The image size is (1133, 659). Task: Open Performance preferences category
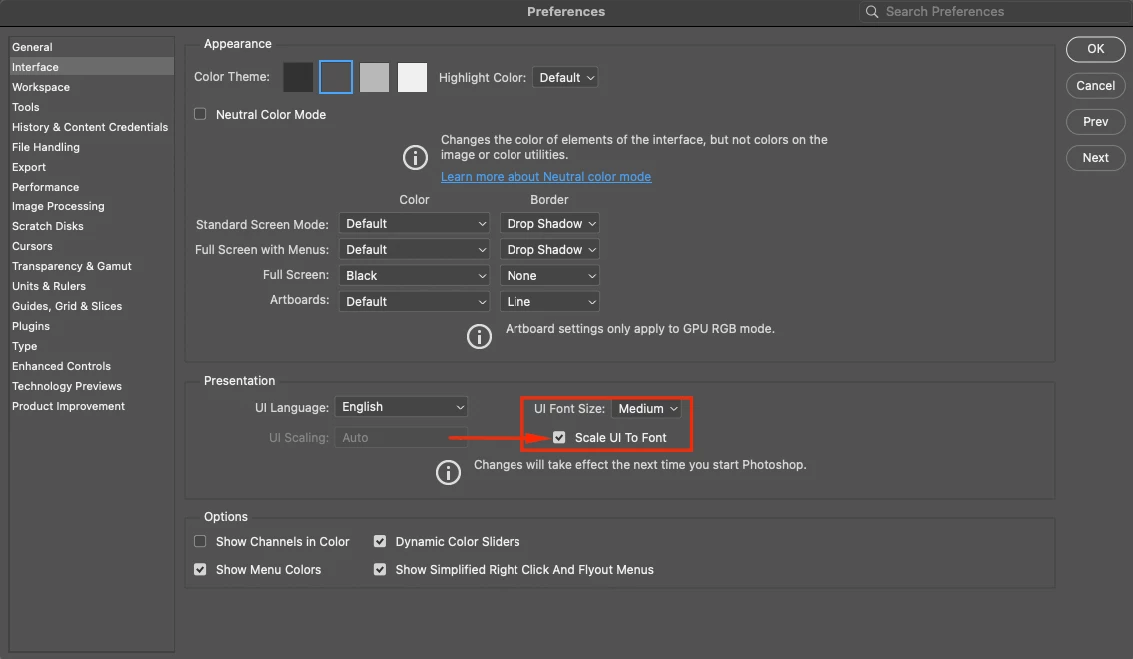(91, 187)
